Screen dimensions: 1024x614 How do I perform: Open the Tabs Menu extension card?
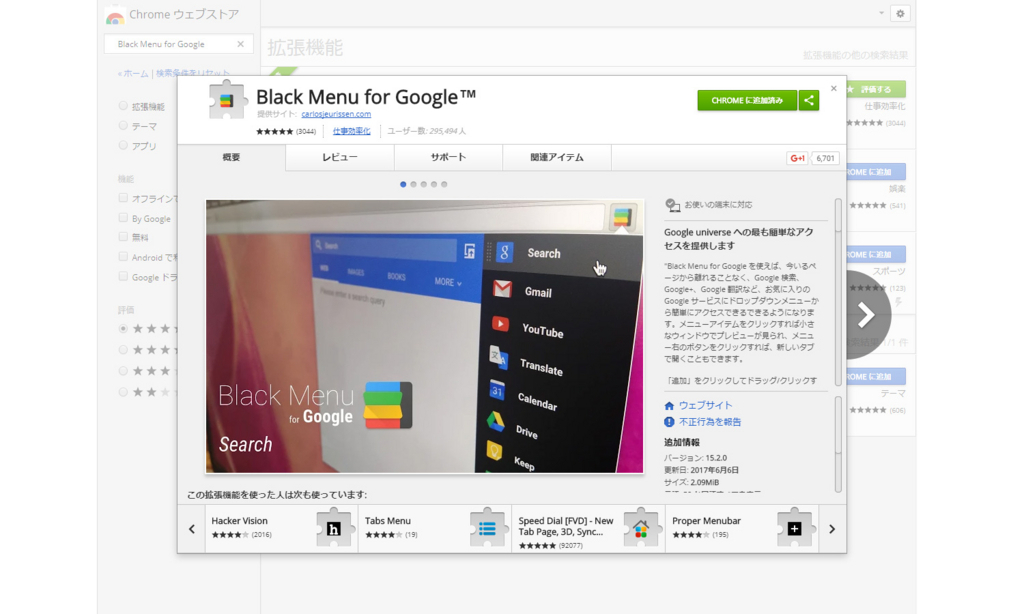(435, 529)
